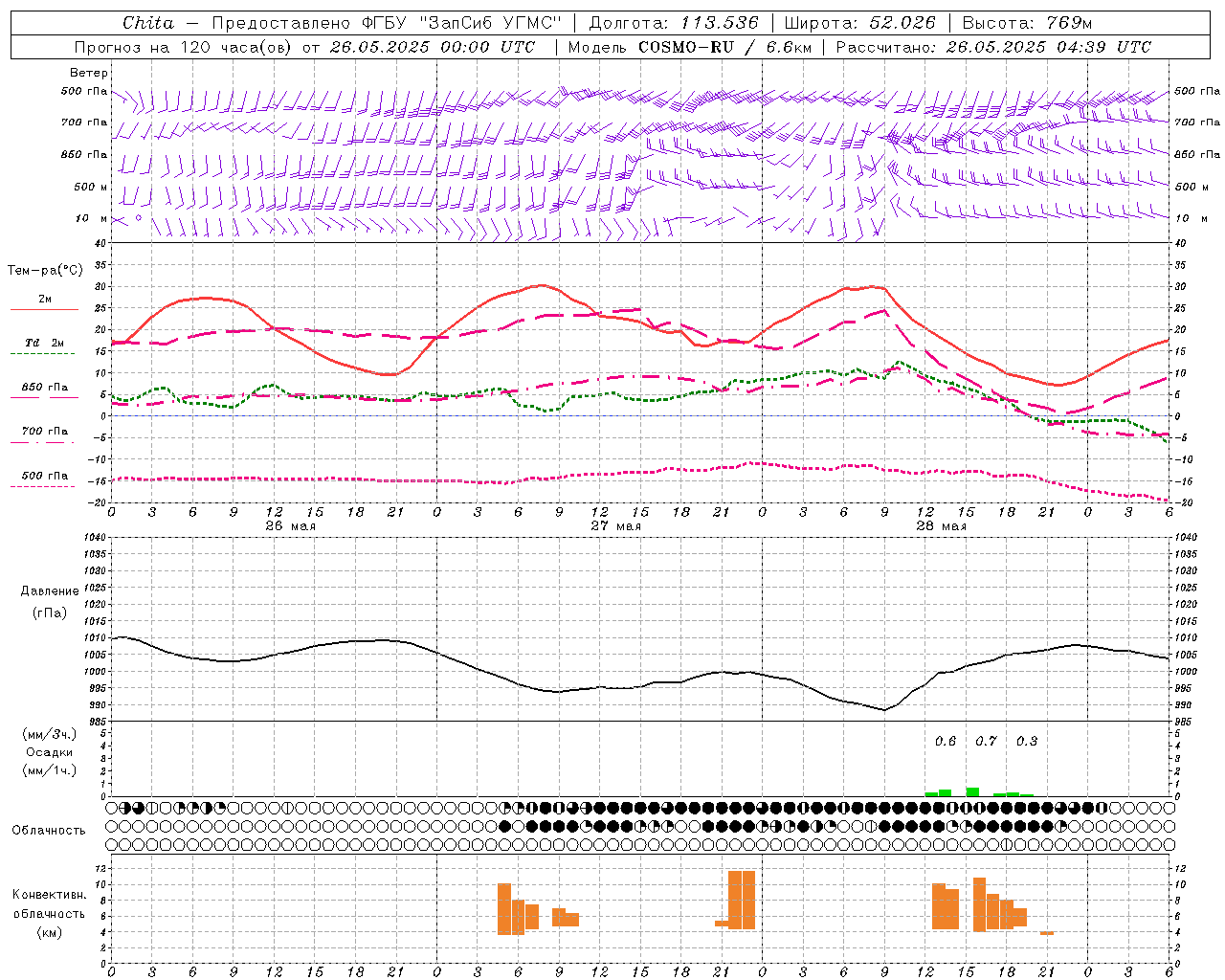
Task: Click the "28 мая" date label
Action: coord(941,526)
